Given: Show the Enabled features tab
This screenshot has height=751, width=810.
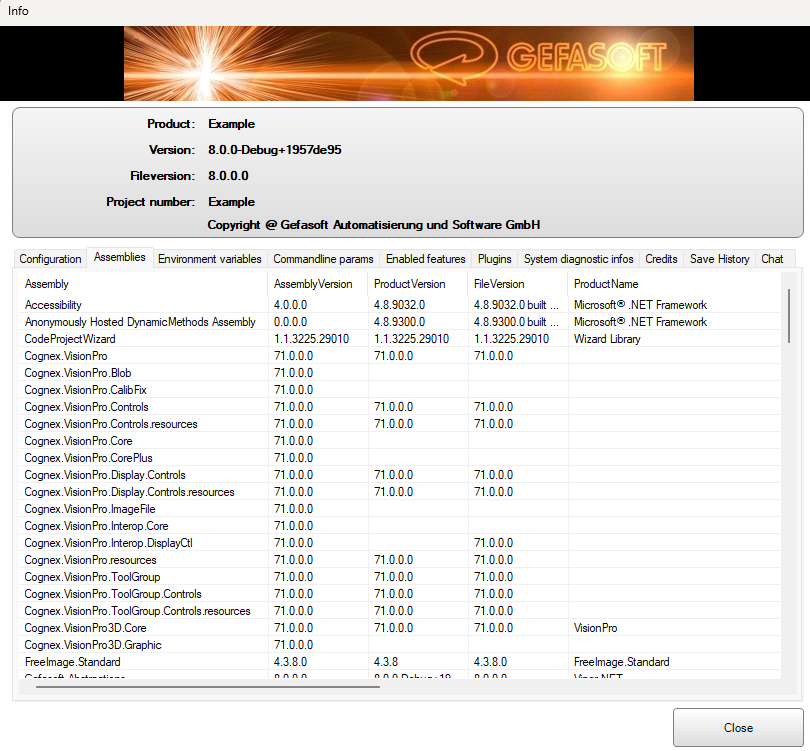Looking at the screenshot, I should [x=426, y=259].
